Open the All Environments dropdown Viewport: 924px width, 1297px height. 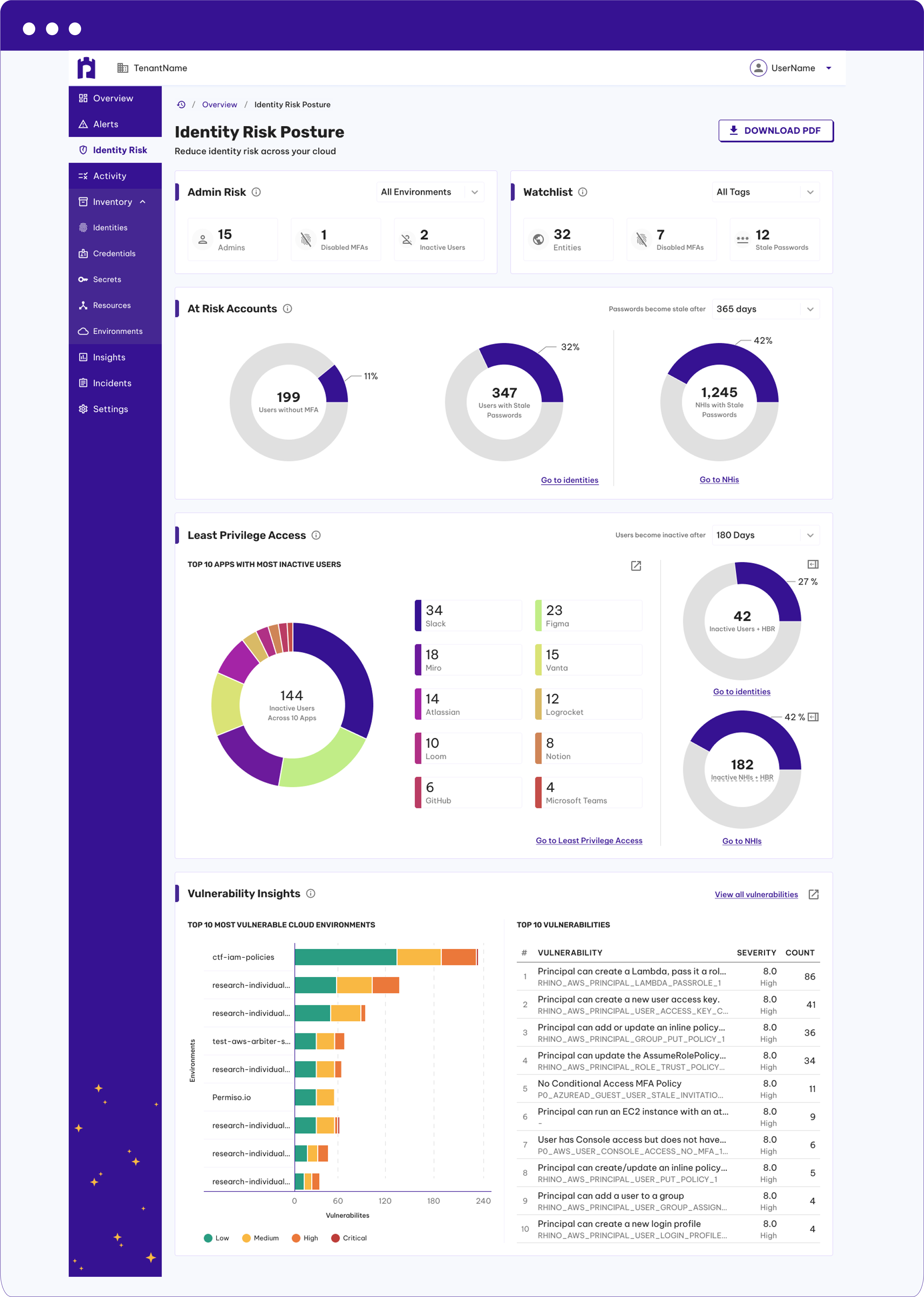(x=430, y=192)
